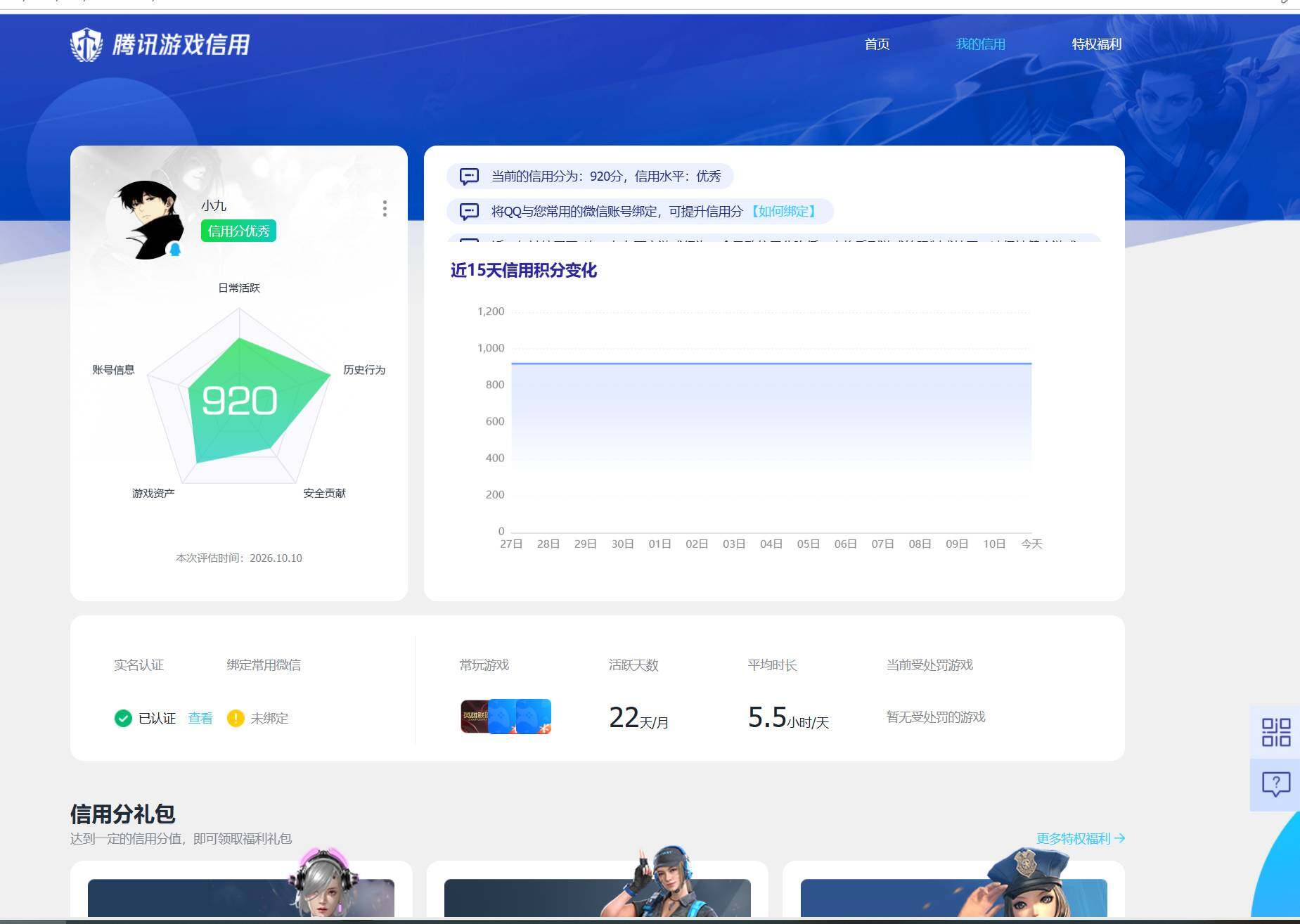
Task: Click the green verified checkmark icon
Action: pyautogui.click(x=123, y=718)
